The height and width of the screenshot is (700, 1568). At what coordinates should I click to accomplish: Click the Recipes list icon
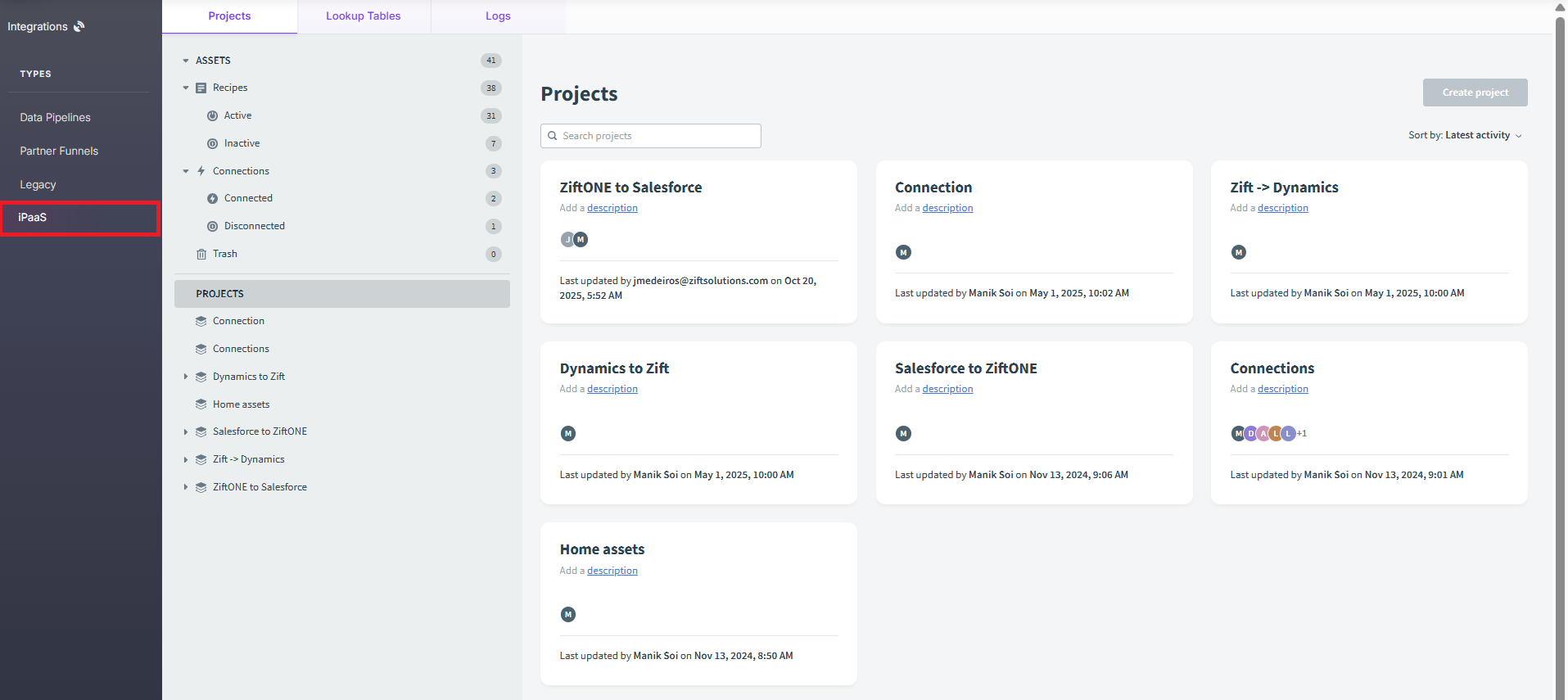[201, 88]
